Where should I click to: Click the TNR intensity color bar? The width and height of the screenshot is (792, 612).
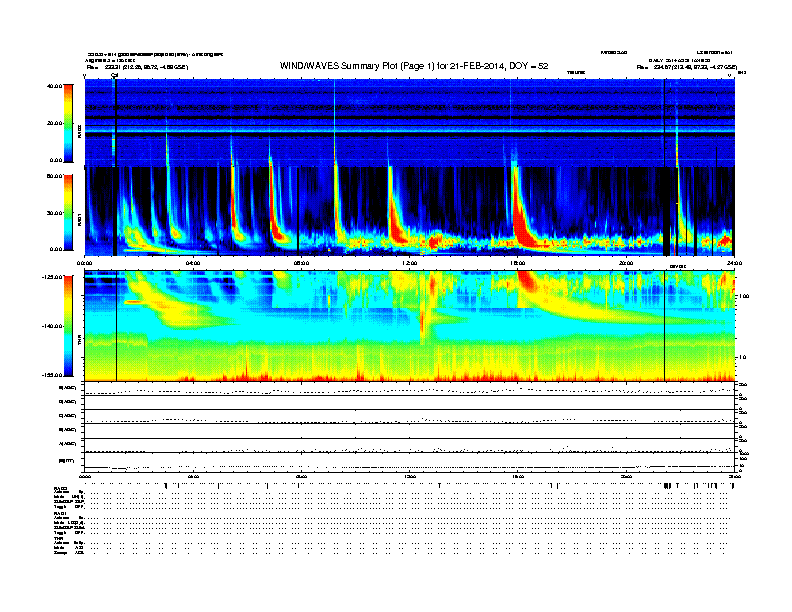pos(68,326)
